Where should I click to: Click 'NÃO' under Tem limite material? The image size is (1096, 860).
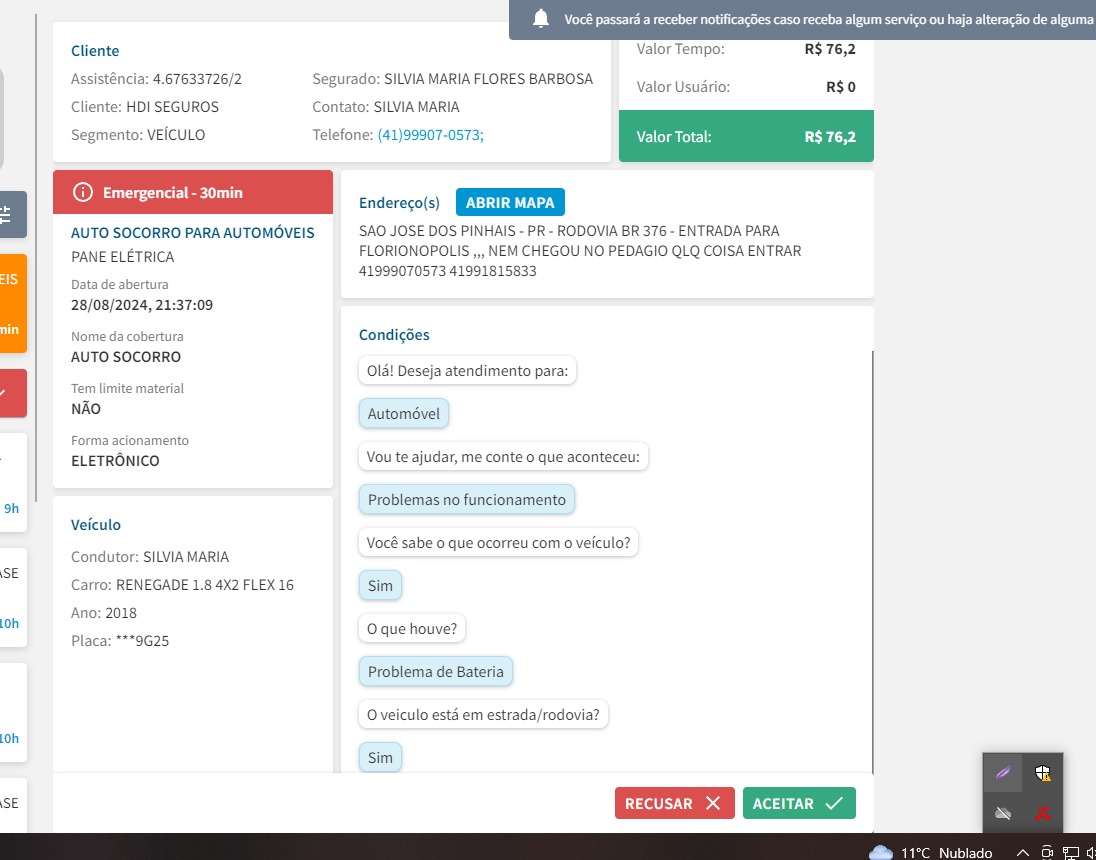tap(86, 409)
